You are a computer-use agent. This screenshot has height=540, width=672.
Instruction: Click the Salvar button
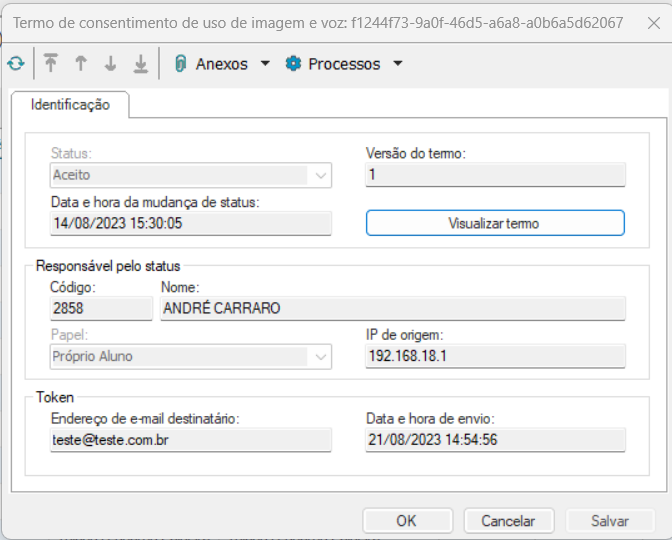tap(610, 521)
